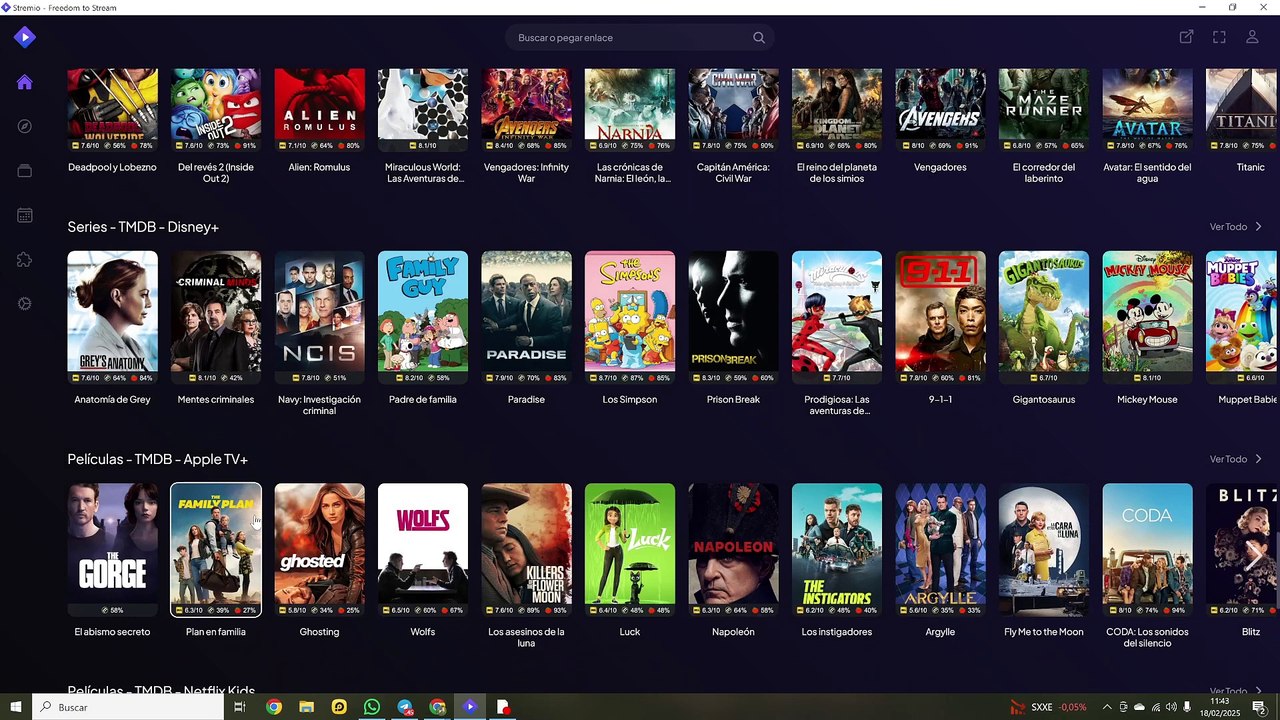Image resolution: width=1280 pixels, height=720 pixels.
Task: Click the "Mentes criminales" title
Action: [x=216, y=399]
